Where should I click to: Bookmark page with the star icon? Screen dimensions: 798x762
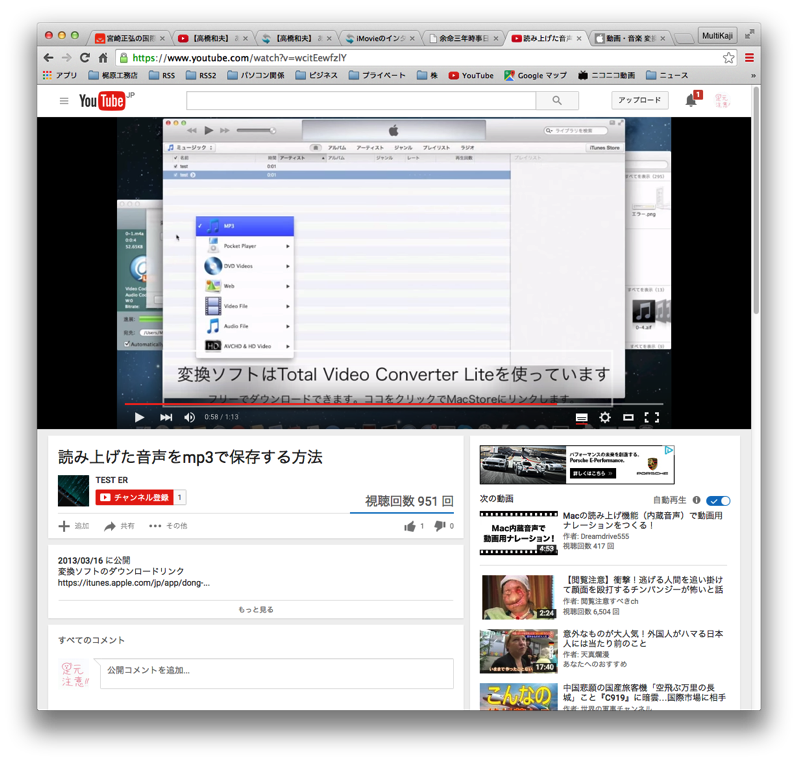coord(728,58)
